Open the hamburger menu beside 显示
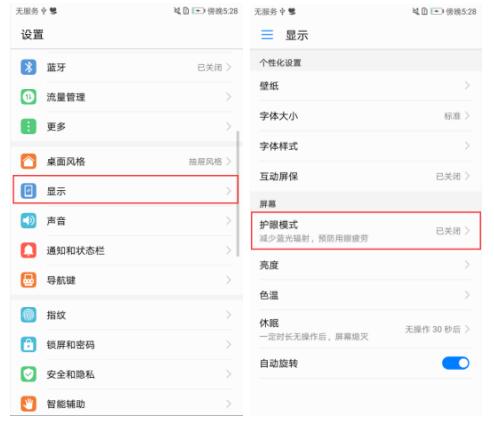The image size is (494, 427). 267,35
